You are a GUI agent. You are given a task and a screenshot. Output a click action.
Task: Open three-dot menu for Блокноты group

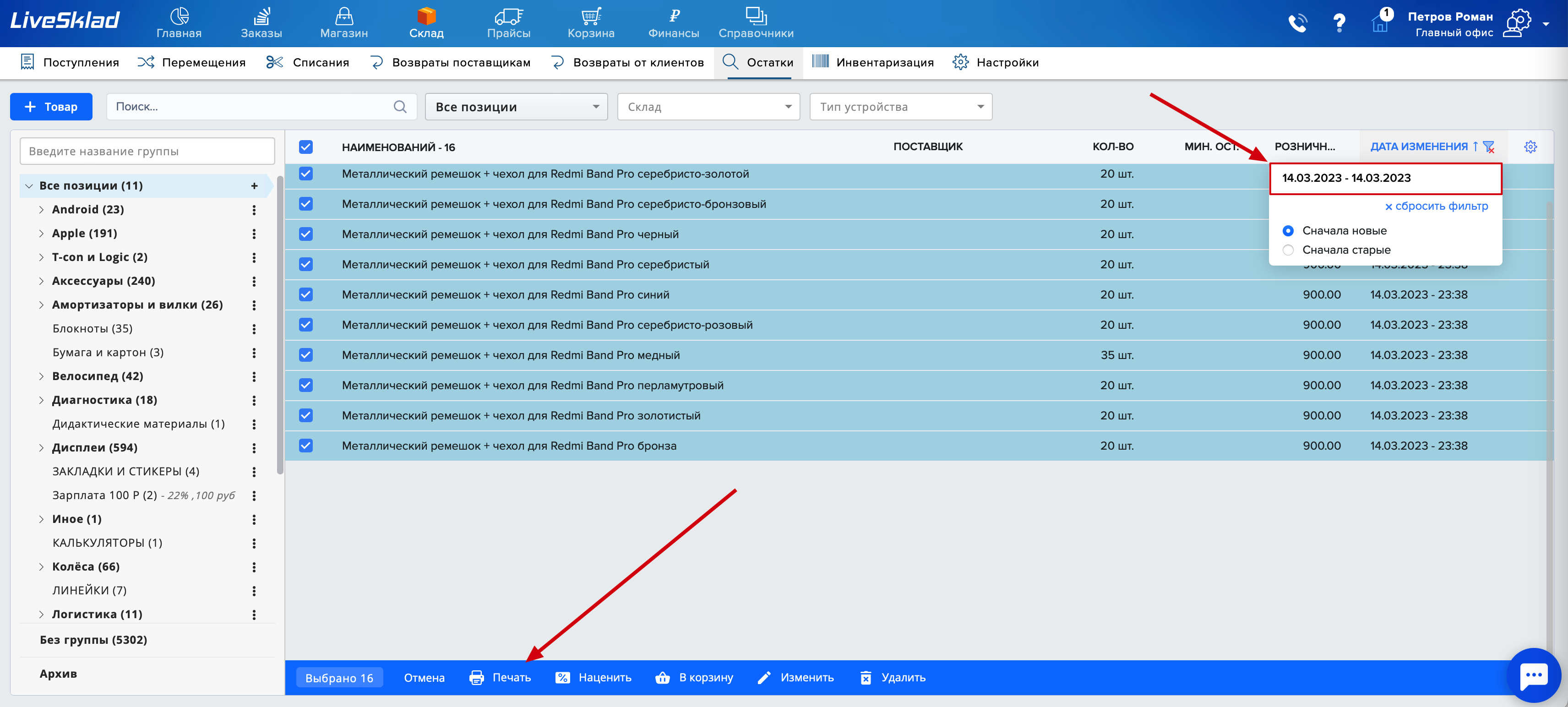click(254, 329)
